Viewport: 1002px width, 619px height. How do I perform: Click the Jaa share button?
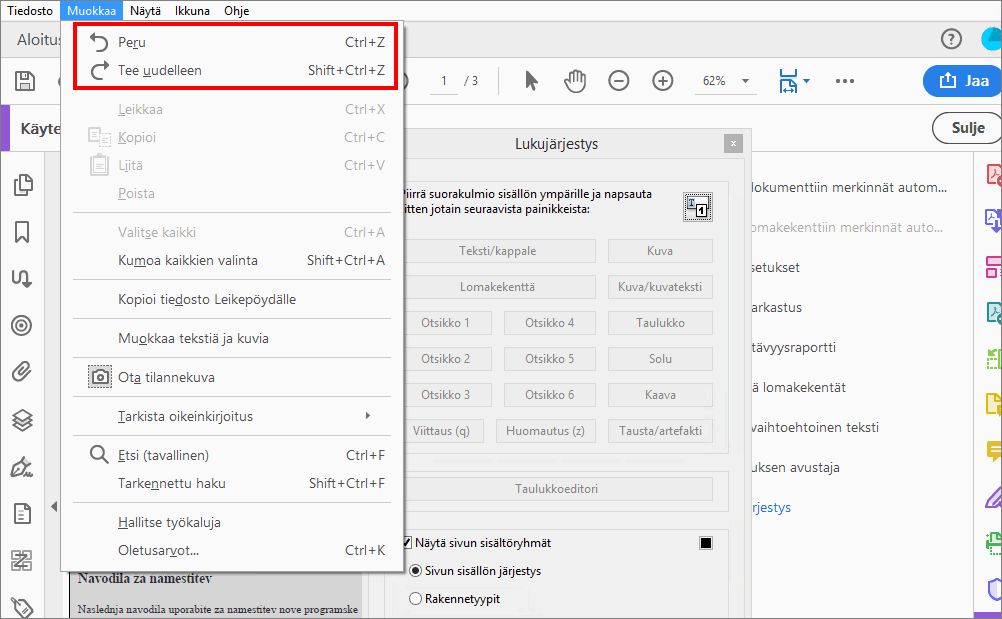pyautogui.click(x=963, y=81)
